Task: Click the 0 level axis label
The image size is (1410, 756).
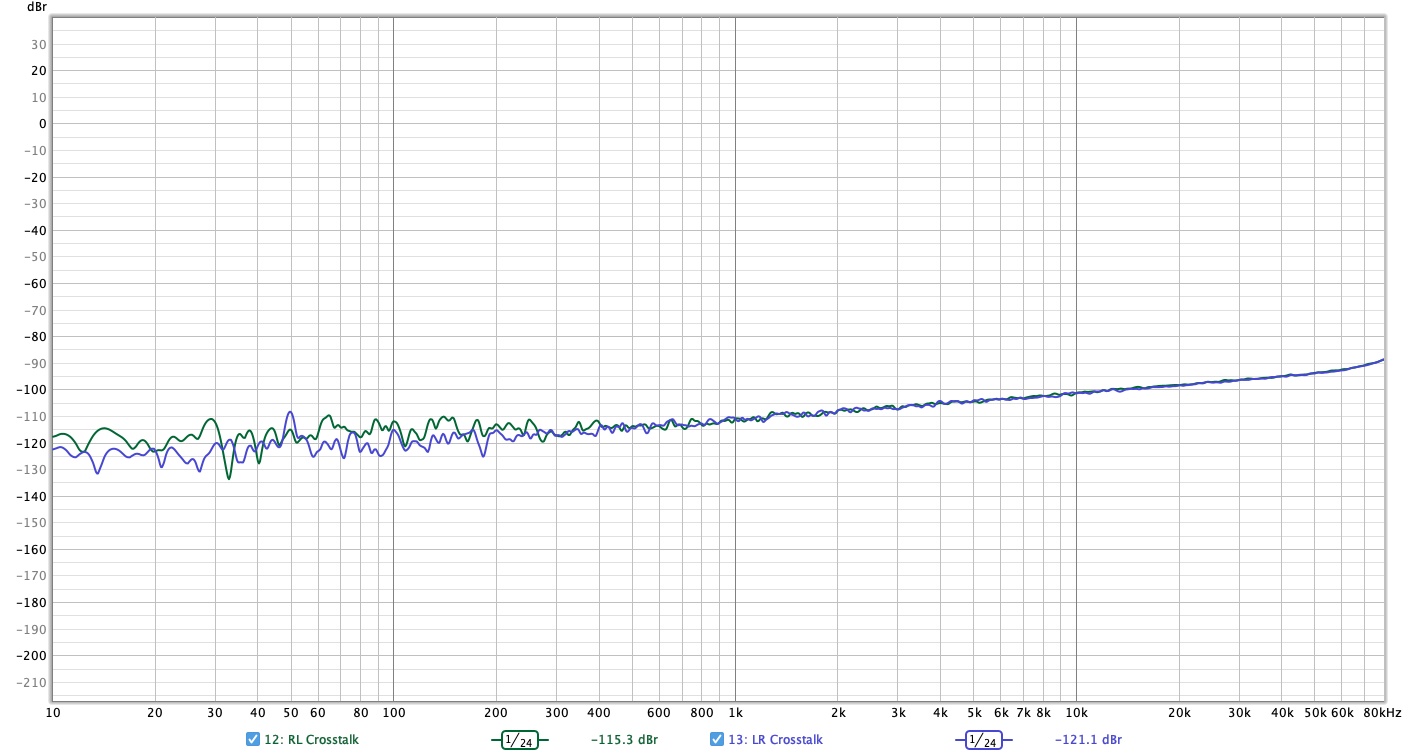Action: pyautogui.click(x=42, y=124)
